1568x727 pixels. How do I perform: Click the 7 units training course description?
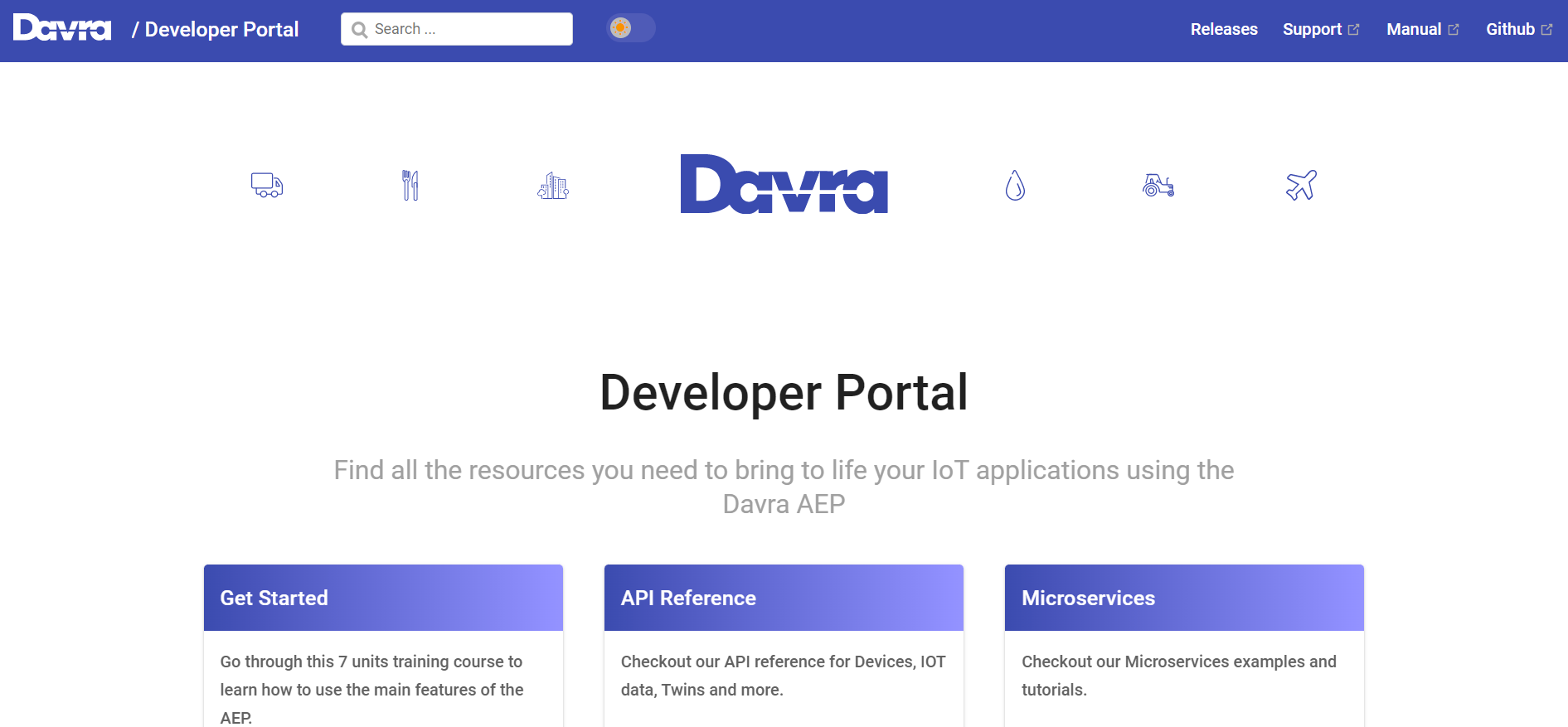[x=372, y=690]
